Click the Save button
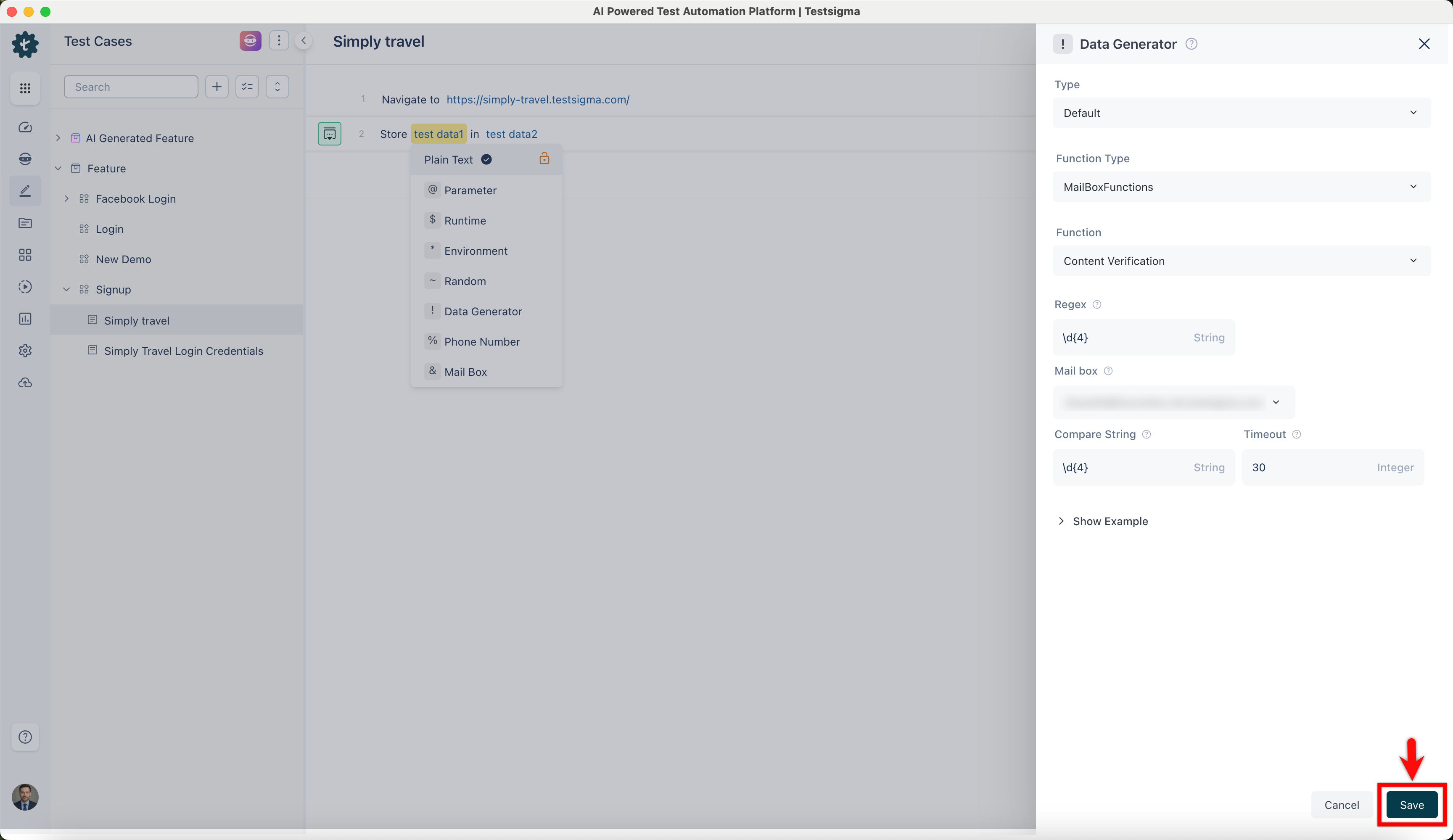The image size is (1453, 840). [x=1411, y=805]
